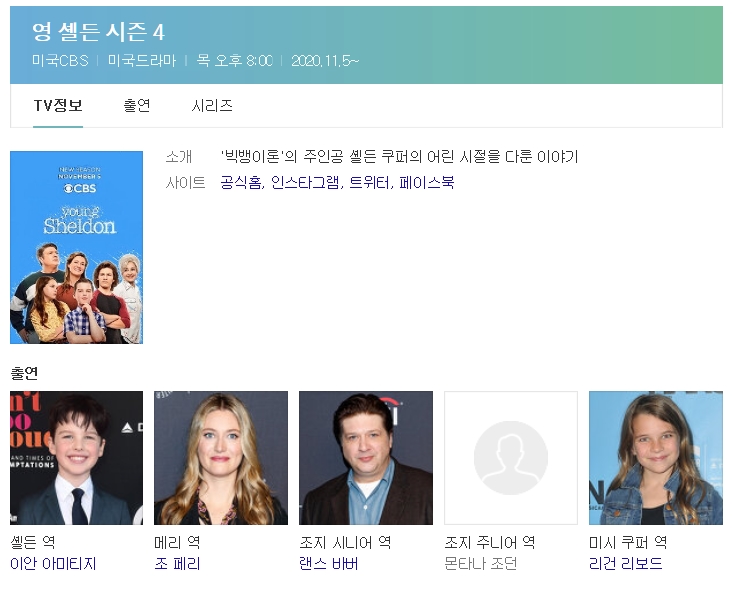This screenshot has width=732, height=598.
Task: Open the 메리 역 actress photo
Action: [221, 458]
